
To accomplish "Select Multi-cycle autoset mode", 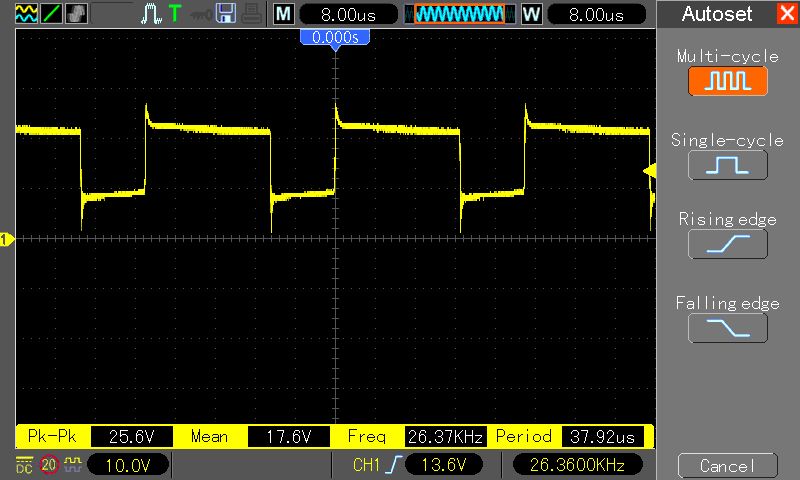I will pos(727,81).
